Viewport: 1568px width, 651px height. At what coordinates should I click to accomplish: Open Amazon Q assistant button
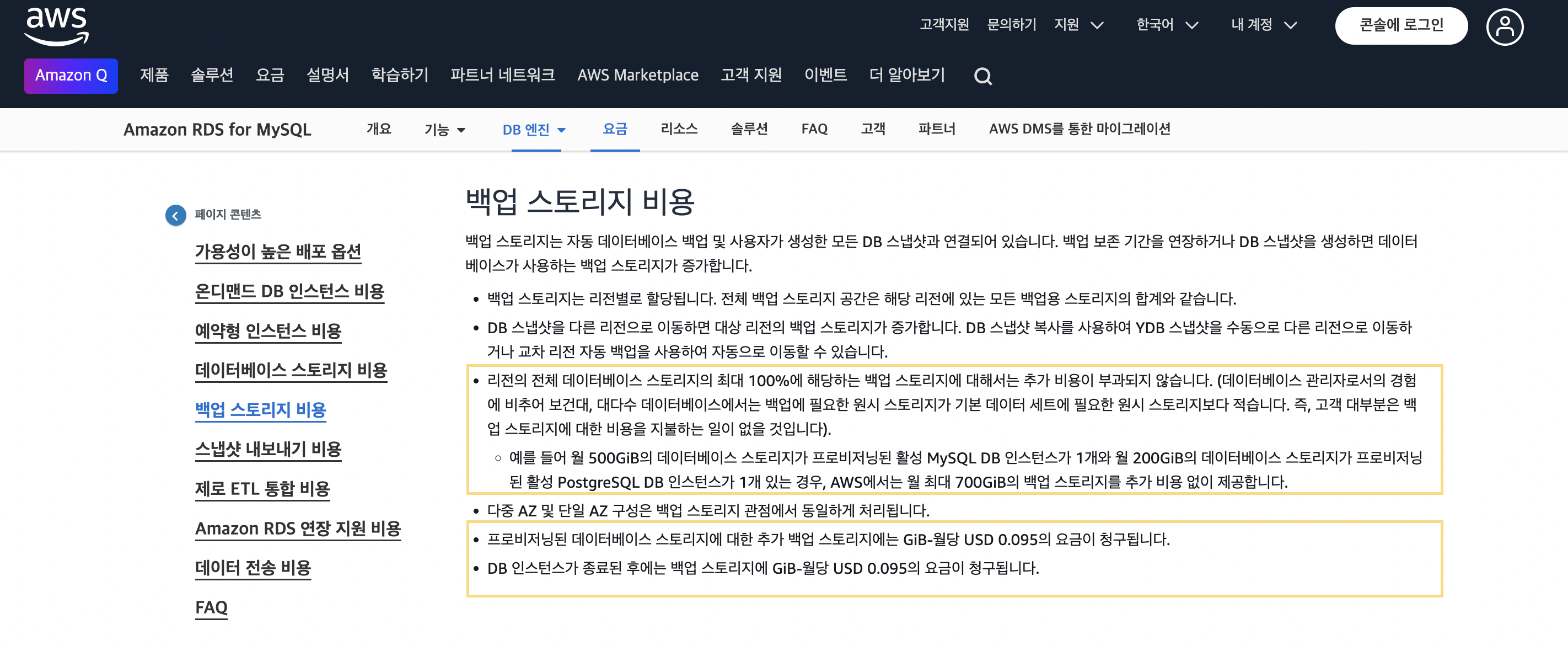pos(71,76)
